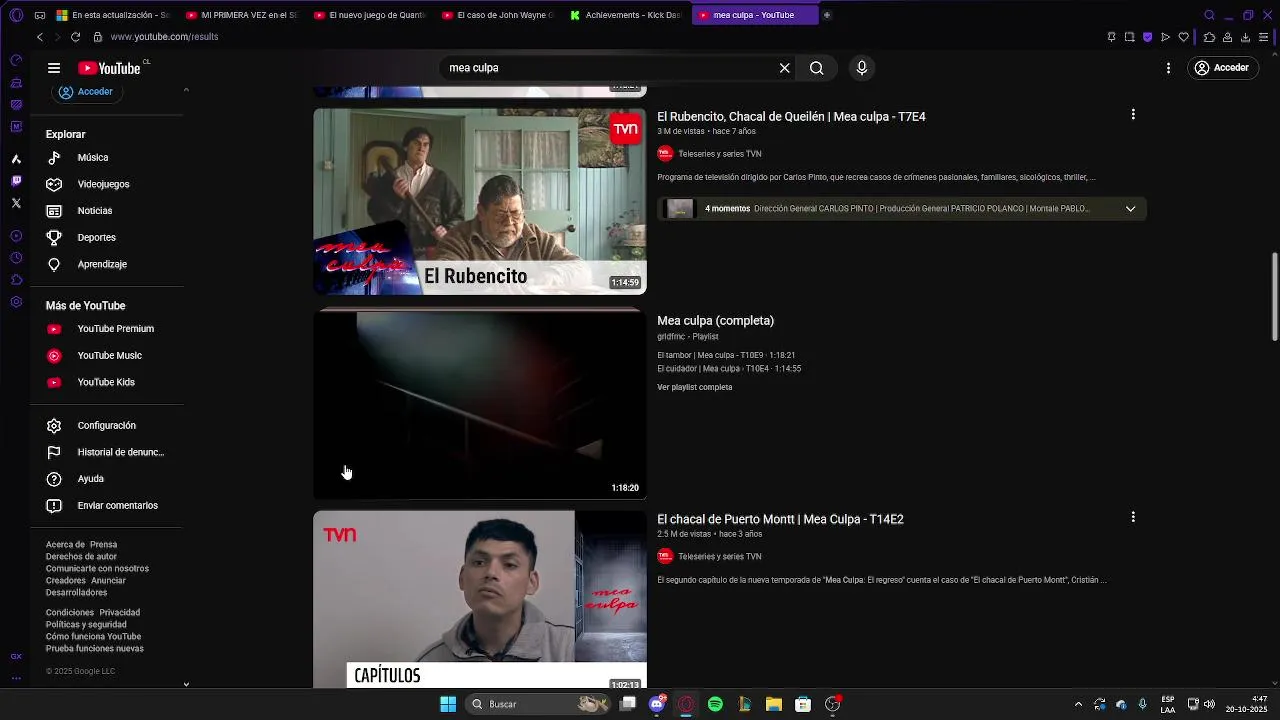Image resolution: width=1280 pixels, height=720 pixels.
Task: Click Ver playlist completa
Action: [694, 387]
